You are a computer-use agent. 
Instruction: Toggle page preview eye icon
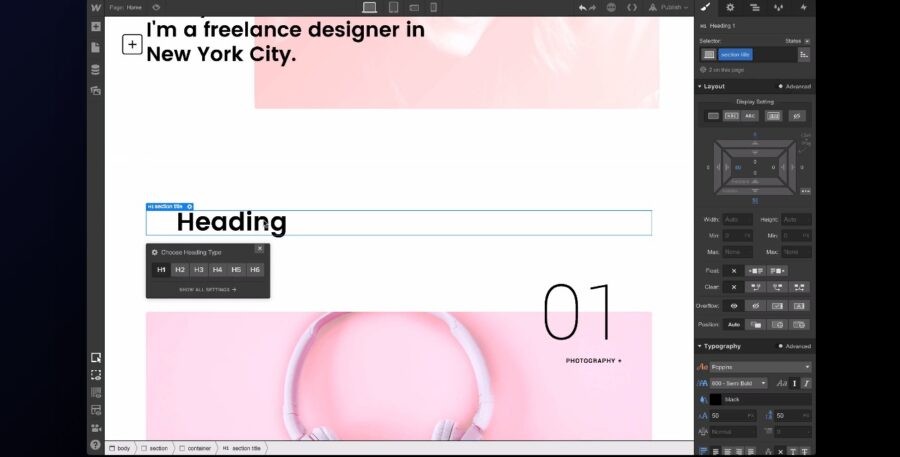click(x=156, y=7)
